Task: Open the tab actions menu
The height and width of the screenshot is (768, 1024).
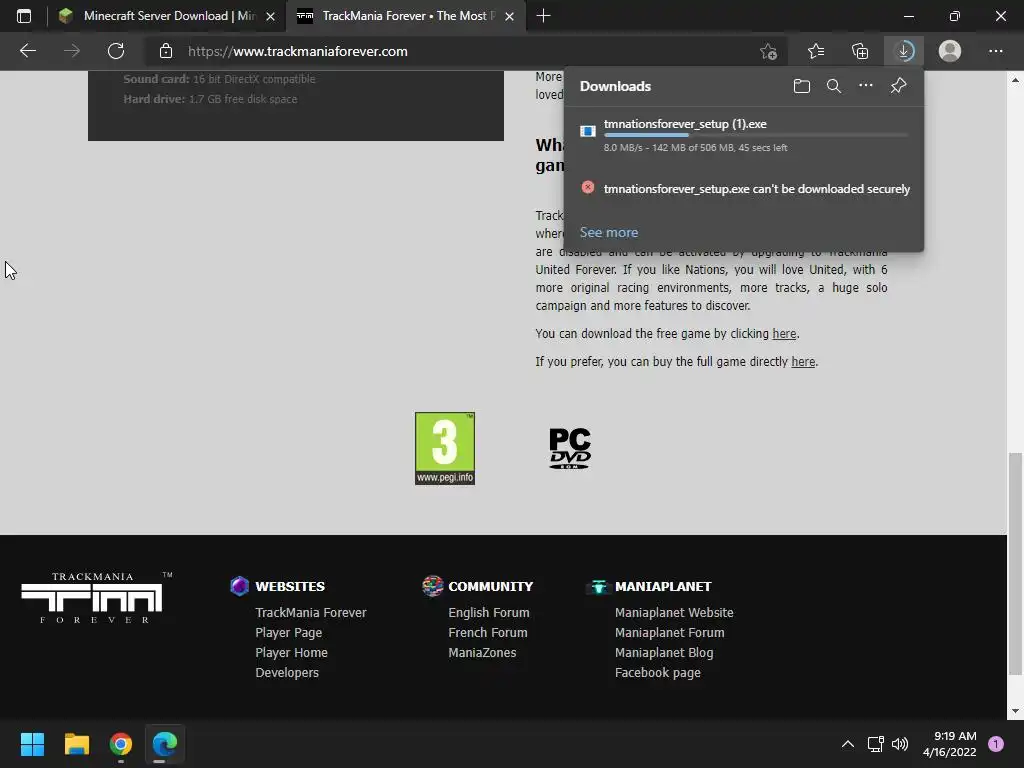Action: 24,16
